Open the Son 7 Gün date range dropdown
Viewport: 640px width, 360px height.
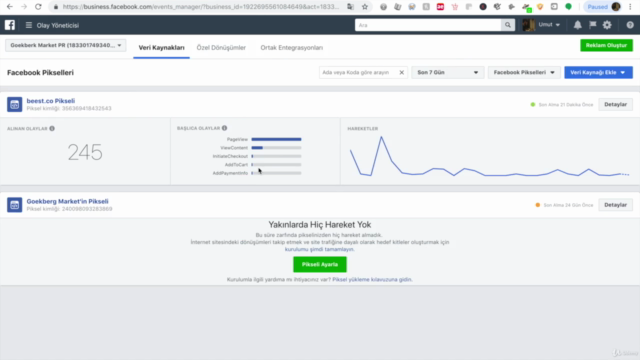click(448, 73)
